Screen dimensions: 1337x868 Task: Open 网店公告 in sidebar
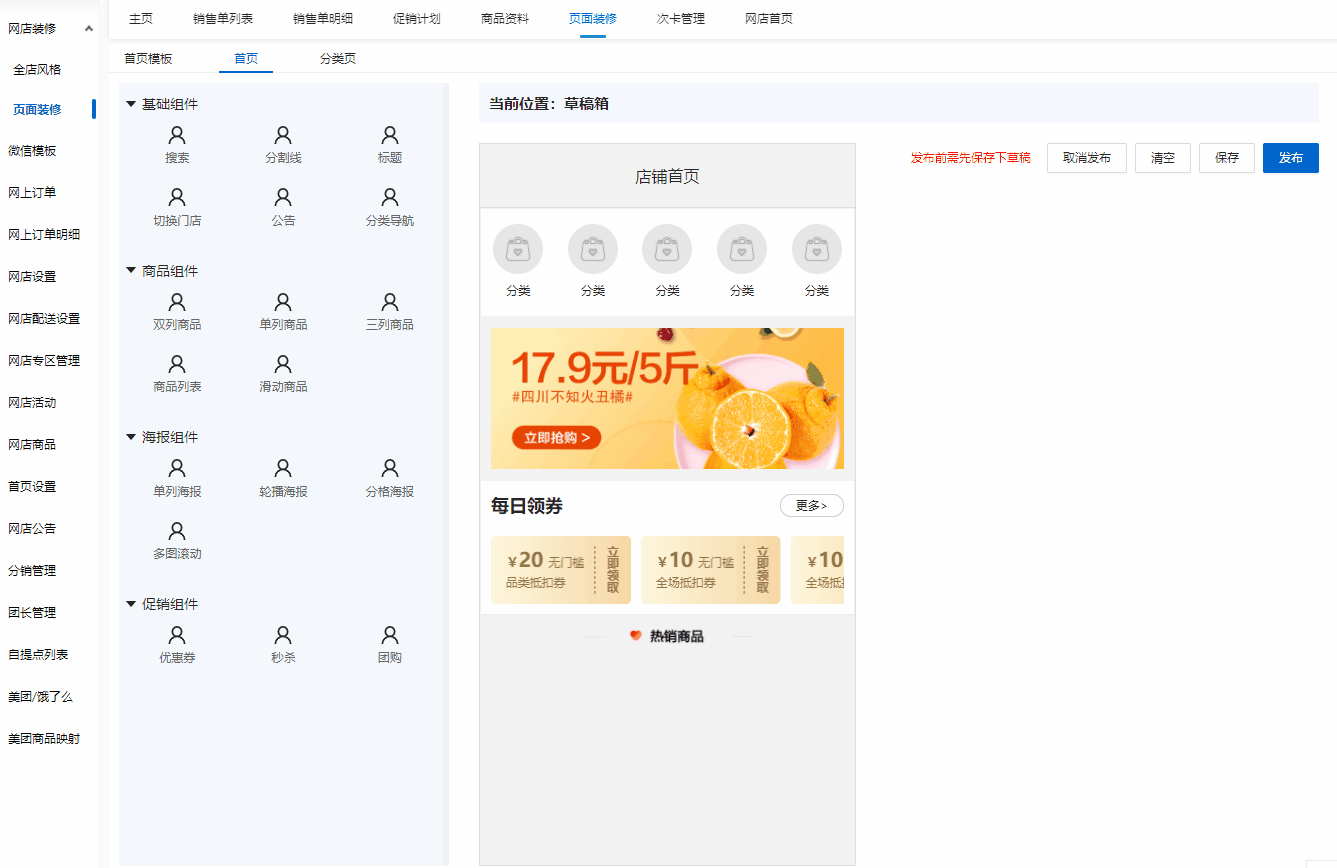[32, 529]
